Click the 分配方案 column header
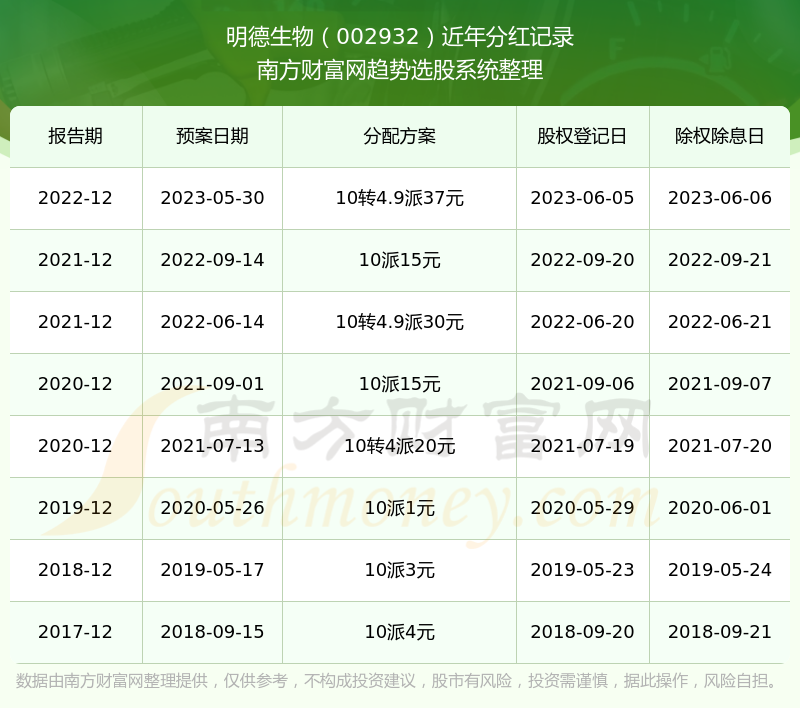Image resolution: width=800 pixels, height=708 pixels. click(399, 136)
